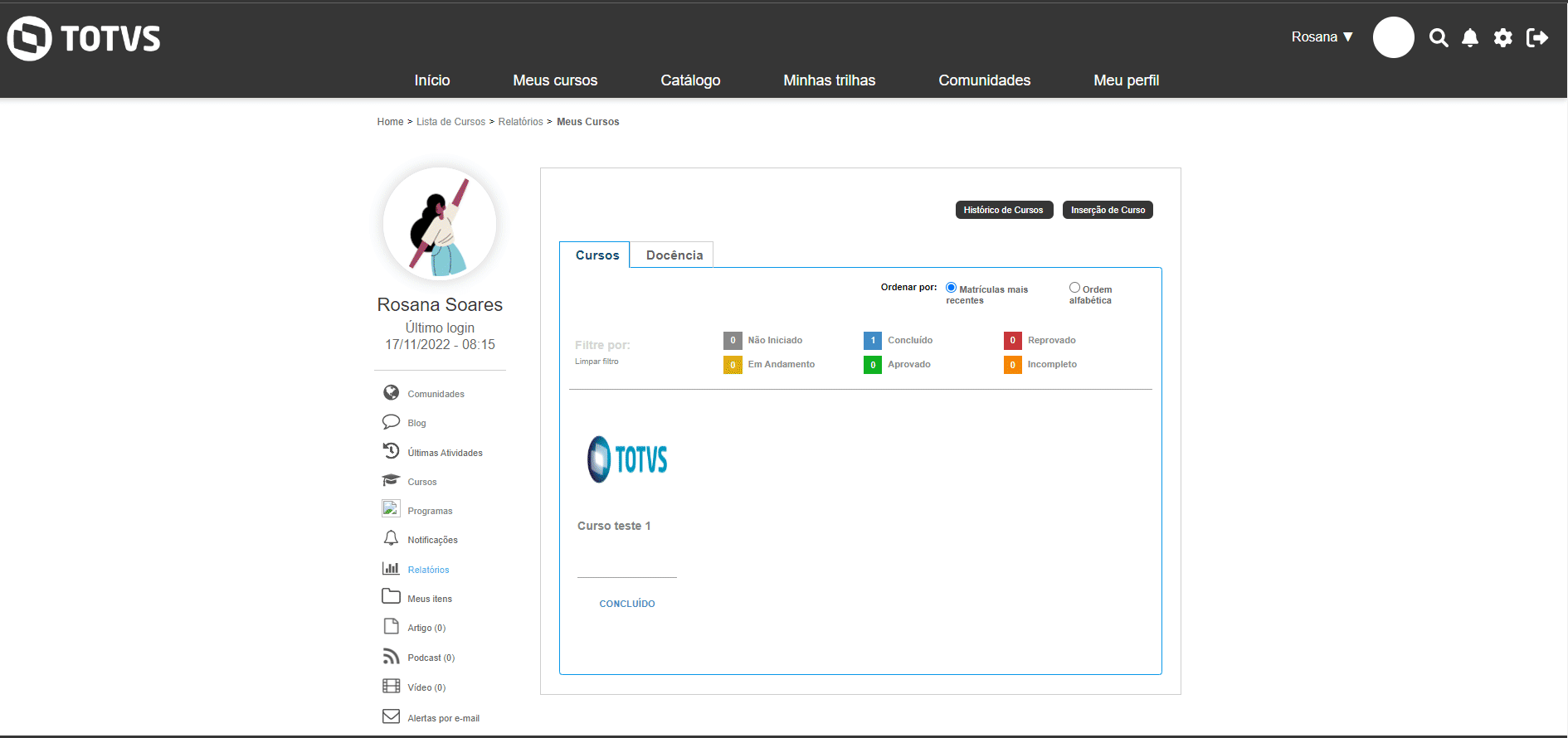Image resolution: width=1568 pixels, height=738 pixels.
Task: Click Limpar filtro link
Action: point(597,362)
